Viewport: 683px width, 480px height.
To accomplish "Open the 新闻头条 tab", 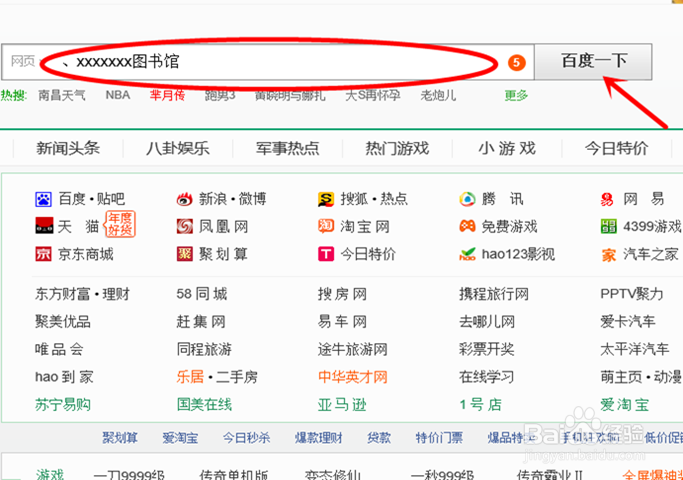I will (68, 149).
